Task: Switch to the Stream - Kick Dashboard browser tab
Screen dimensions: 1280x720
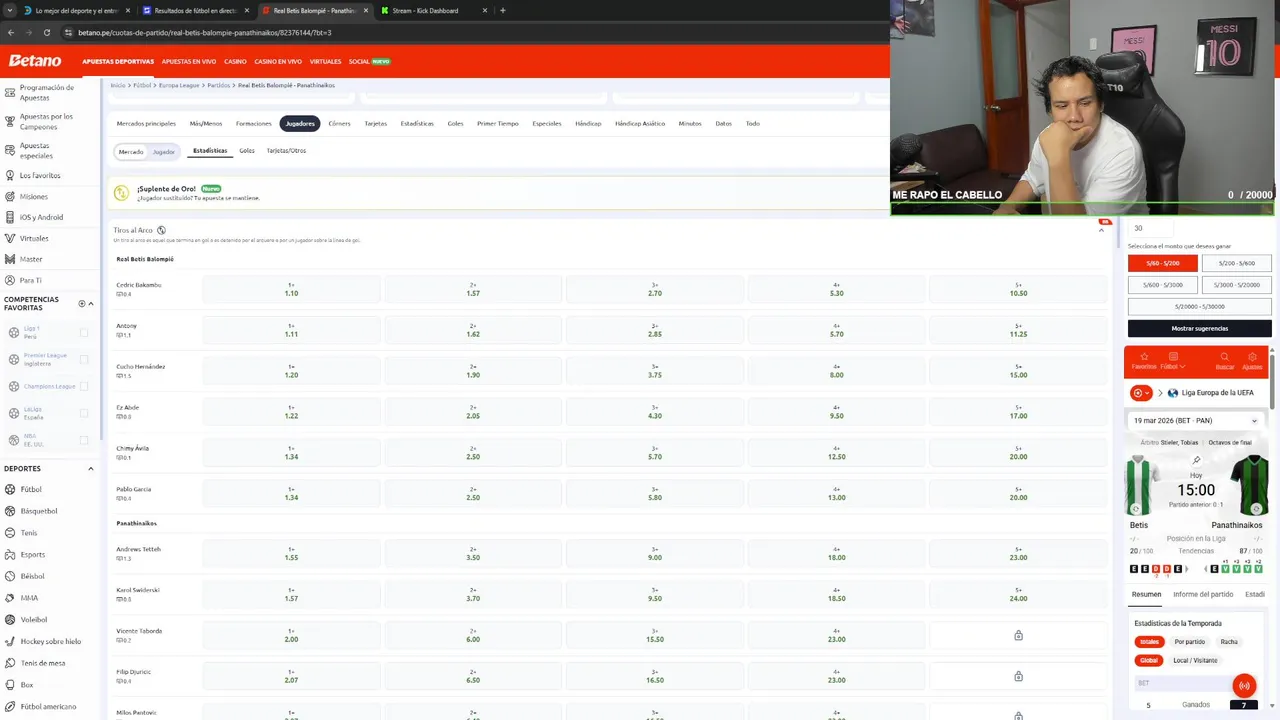Action: click(x=434, y=10)
